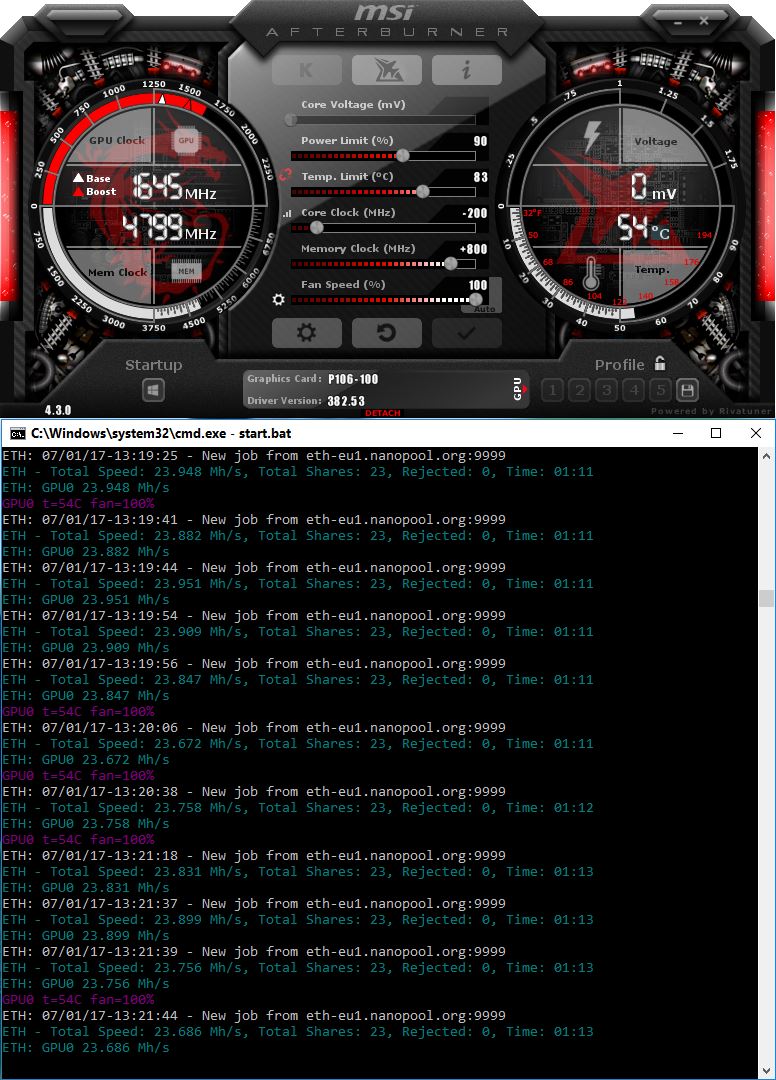Click Afterburner version 4.3.0 label
This screenshot has height=1080, width=776.
pyautogui.click(x=58, y=410)
